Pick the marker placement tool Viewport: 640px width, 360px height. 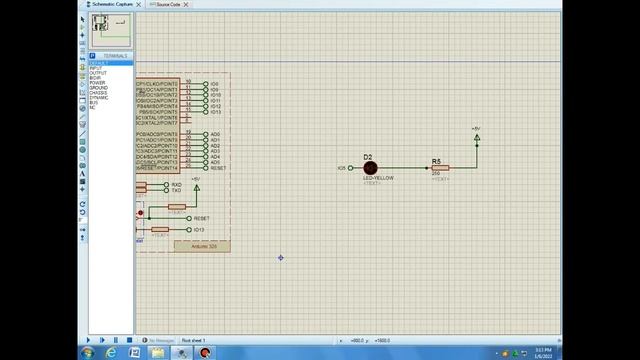point(82,189)
